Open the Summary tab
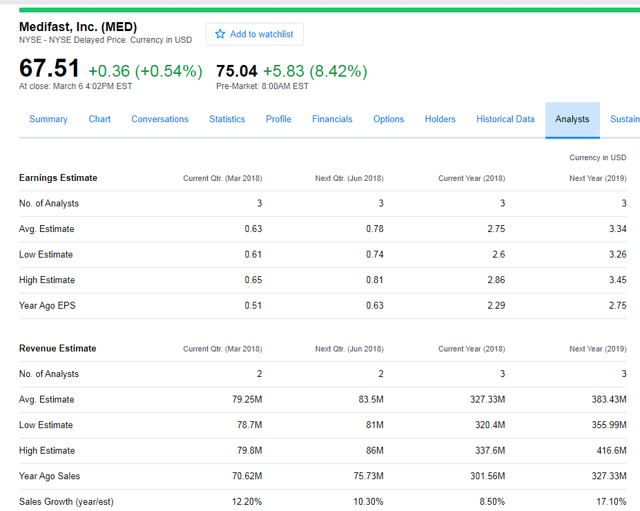Viewport: 640px width, 511px height. click(x=48, y=119)
